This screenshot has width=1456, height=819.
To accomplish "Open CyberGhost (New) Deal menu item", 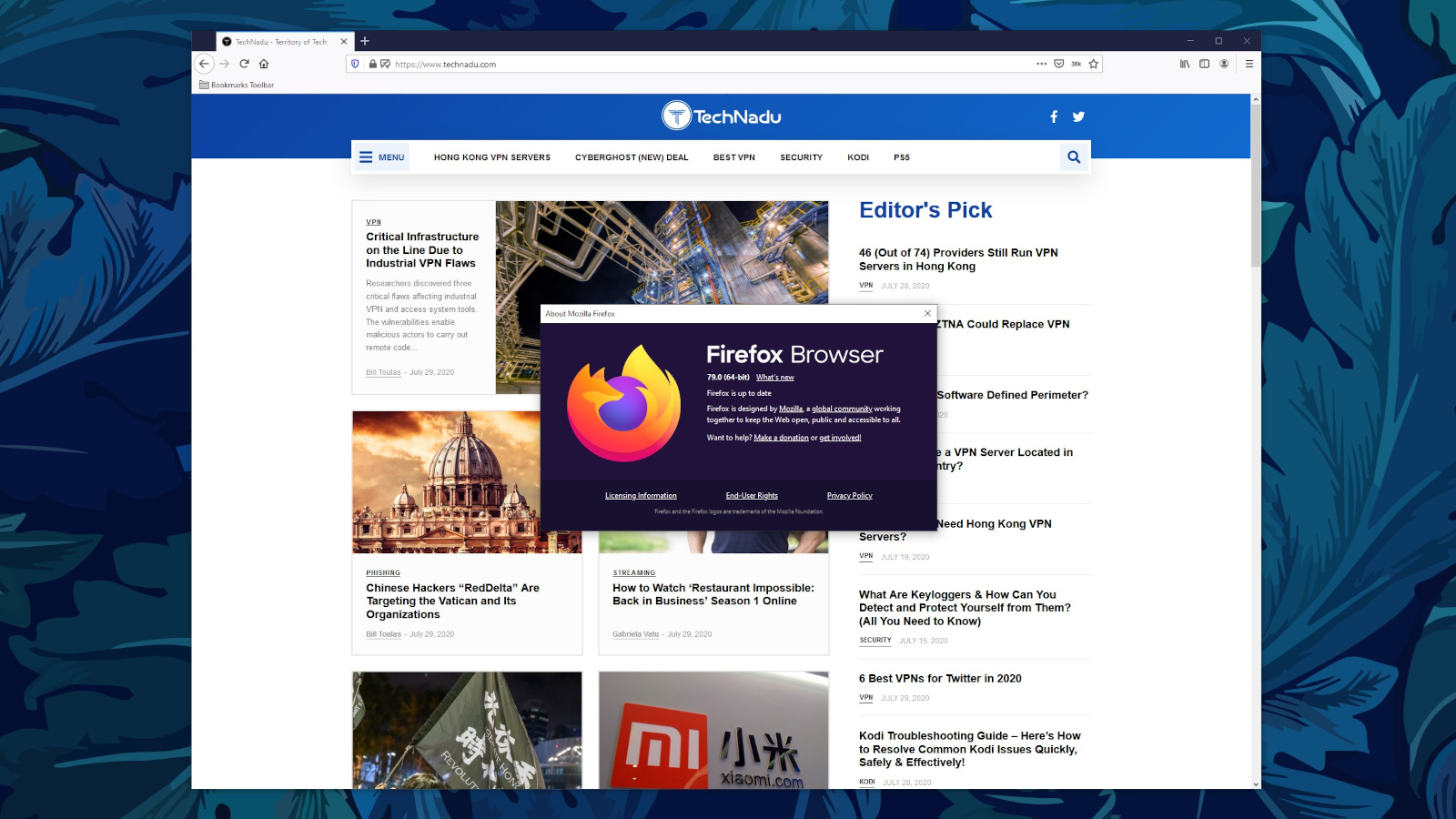I will coord(632,157).
